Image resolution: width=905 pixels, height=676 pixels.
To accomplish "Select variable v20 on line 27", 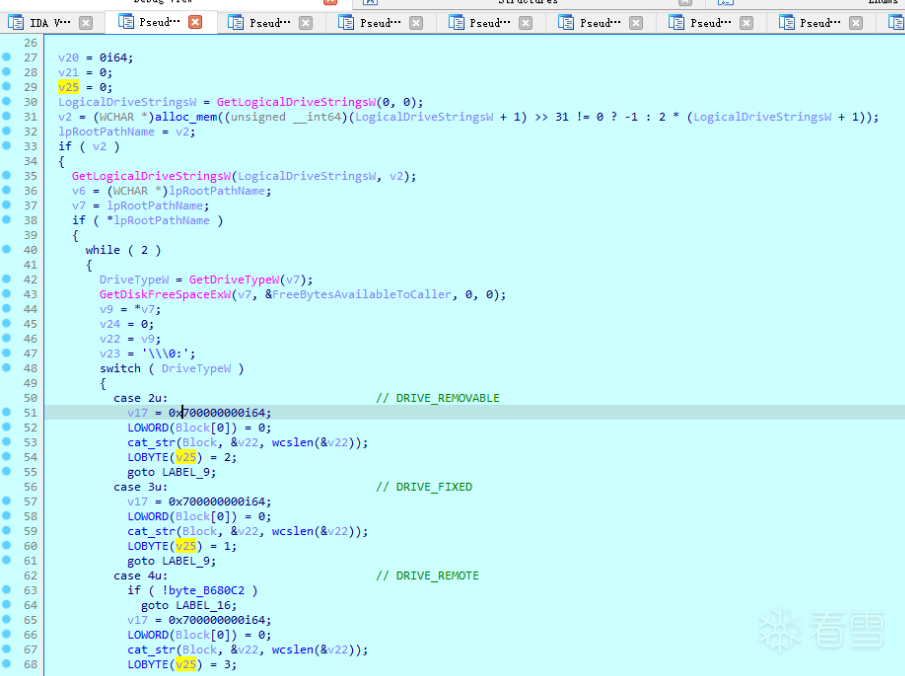I will click(68, 58).
